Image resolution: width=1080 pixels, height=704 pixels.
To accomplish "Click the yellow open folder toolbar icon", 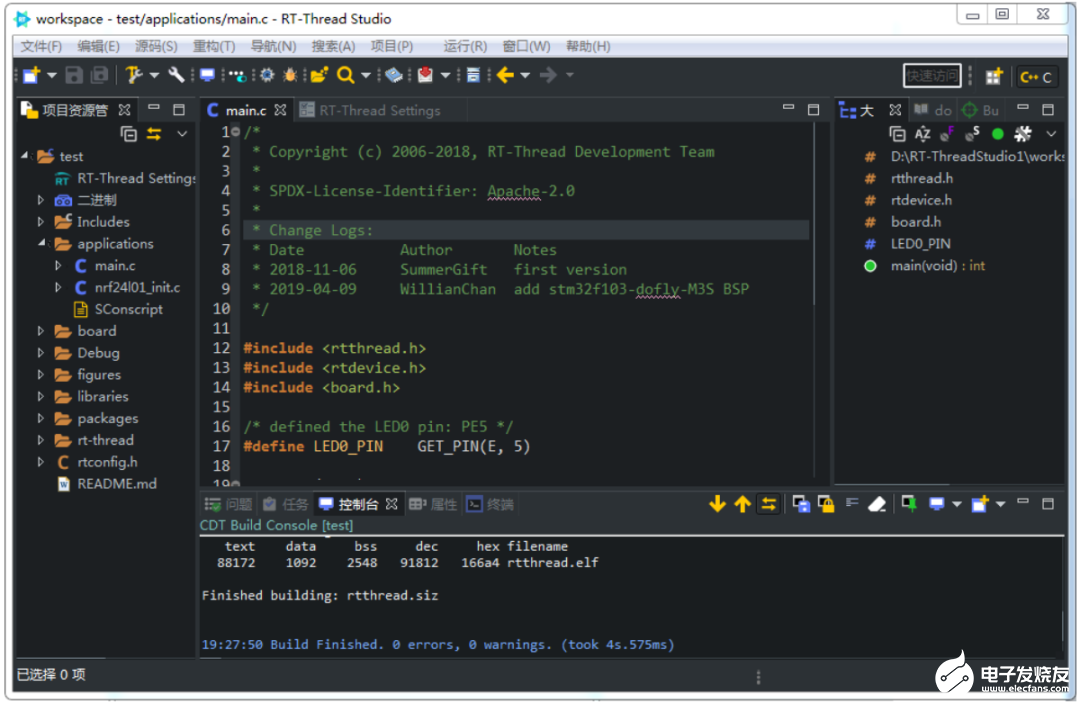I will click(x=319, y=75).
